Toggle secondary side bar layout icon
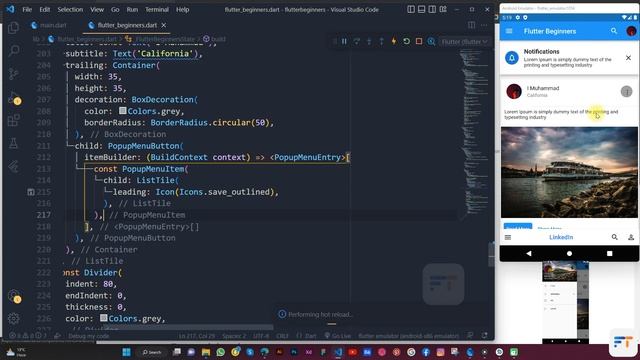The height and width of the screenshot is (360, 640). click(x=432, y=9)
